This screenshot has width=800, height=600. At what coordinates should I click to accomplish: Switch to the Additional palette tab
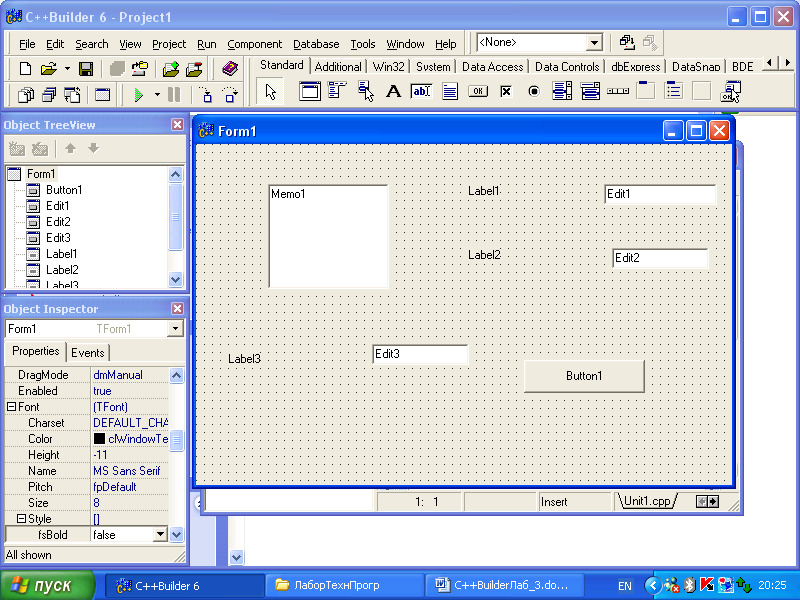(x=338, y=67)
